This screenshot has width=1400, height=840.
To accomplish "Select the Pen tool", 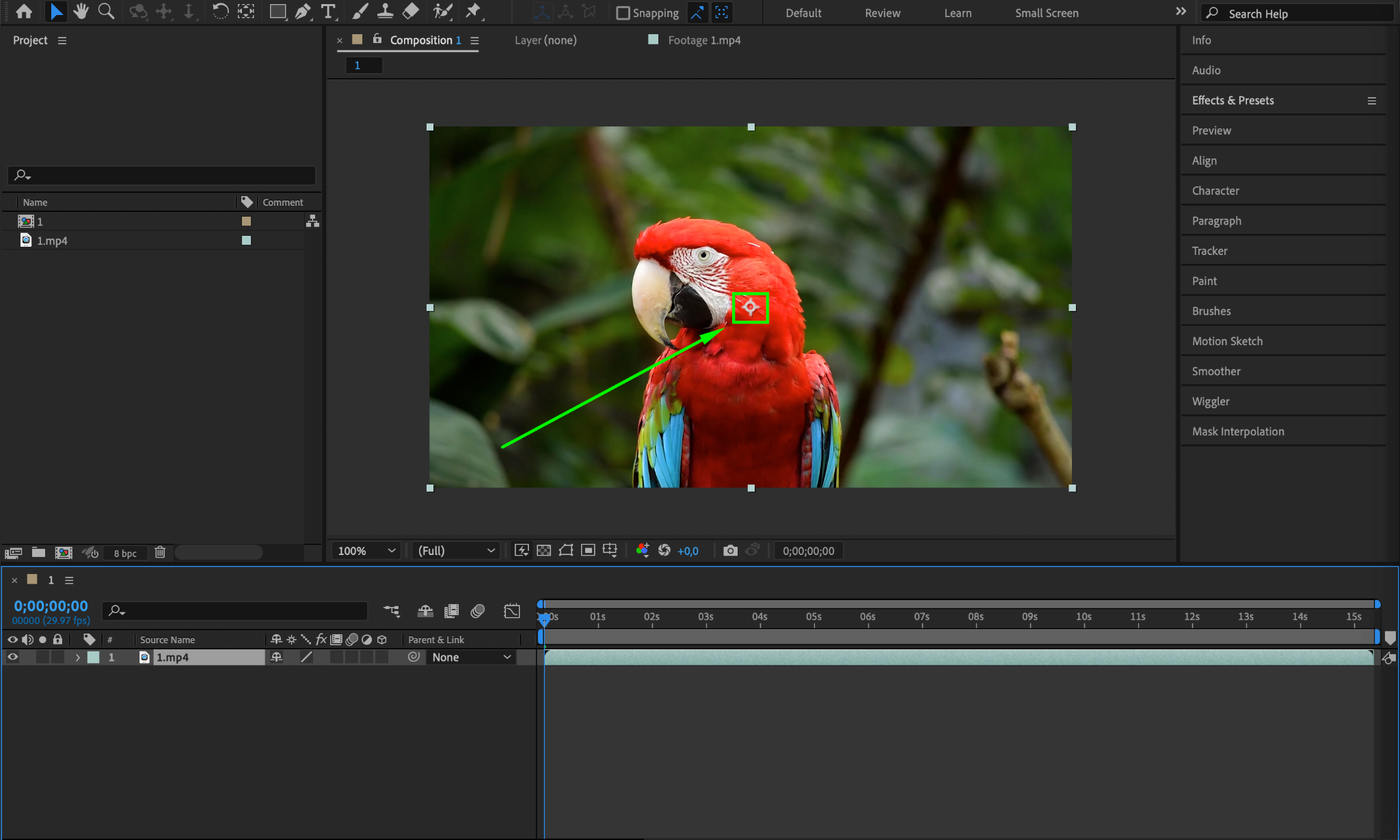I will pyautogui.click(x=303, y=12).
